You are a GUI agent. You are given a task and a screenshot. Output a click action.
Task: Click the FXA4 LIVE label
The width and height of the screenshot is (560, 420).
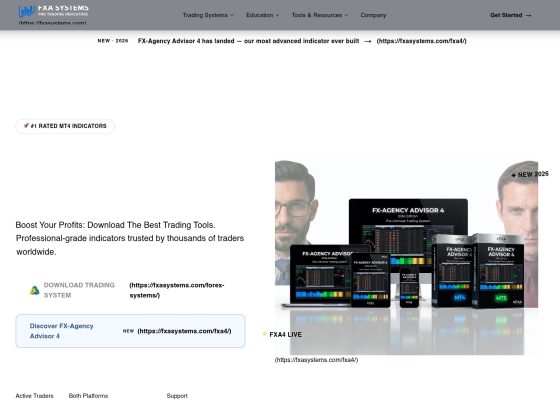click(285, 335)
